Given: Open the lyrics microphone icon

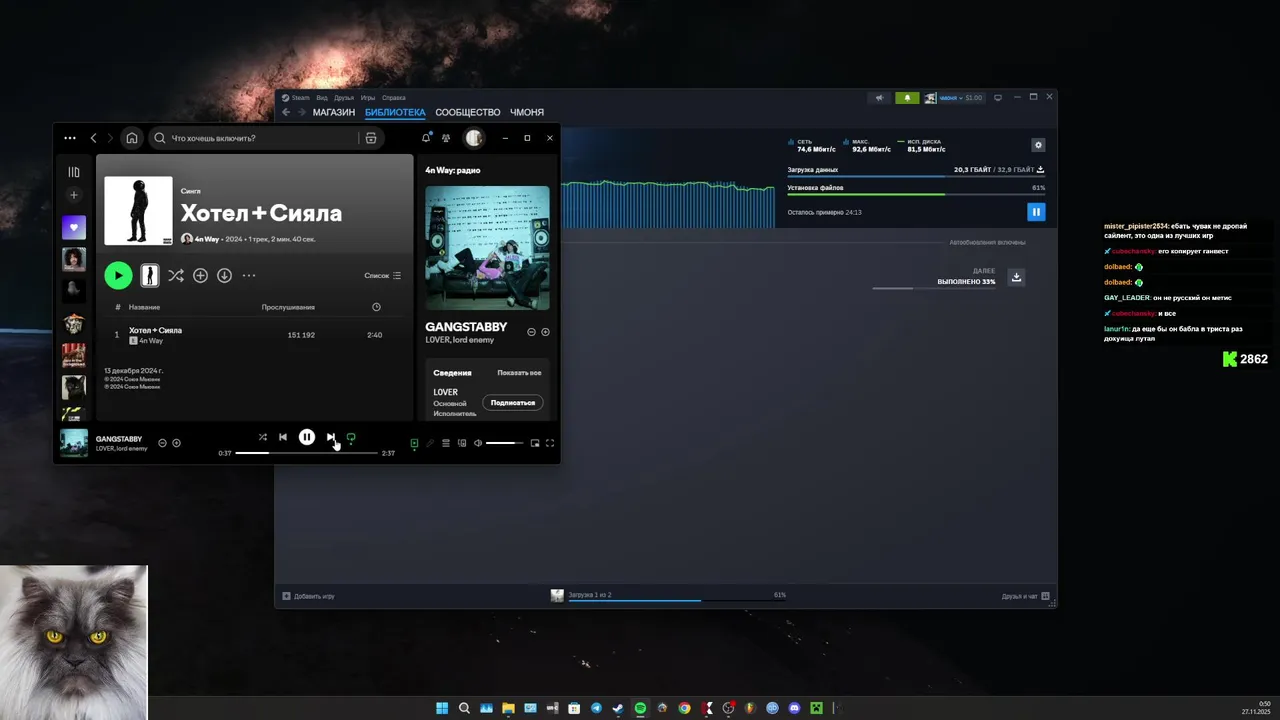Looking at the screenshot, I should click(430, 443).
